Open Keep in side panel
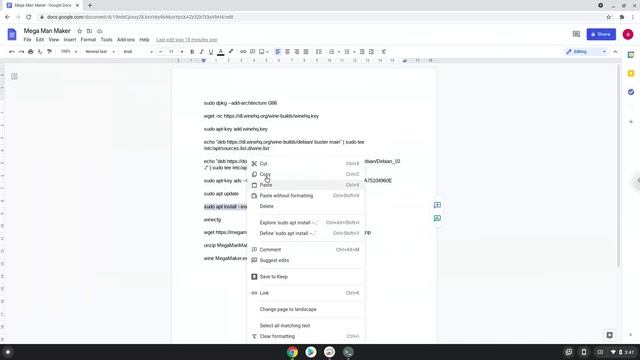This screenshot has width=640, height=360. pyautogui.click(x=631, y=73)
